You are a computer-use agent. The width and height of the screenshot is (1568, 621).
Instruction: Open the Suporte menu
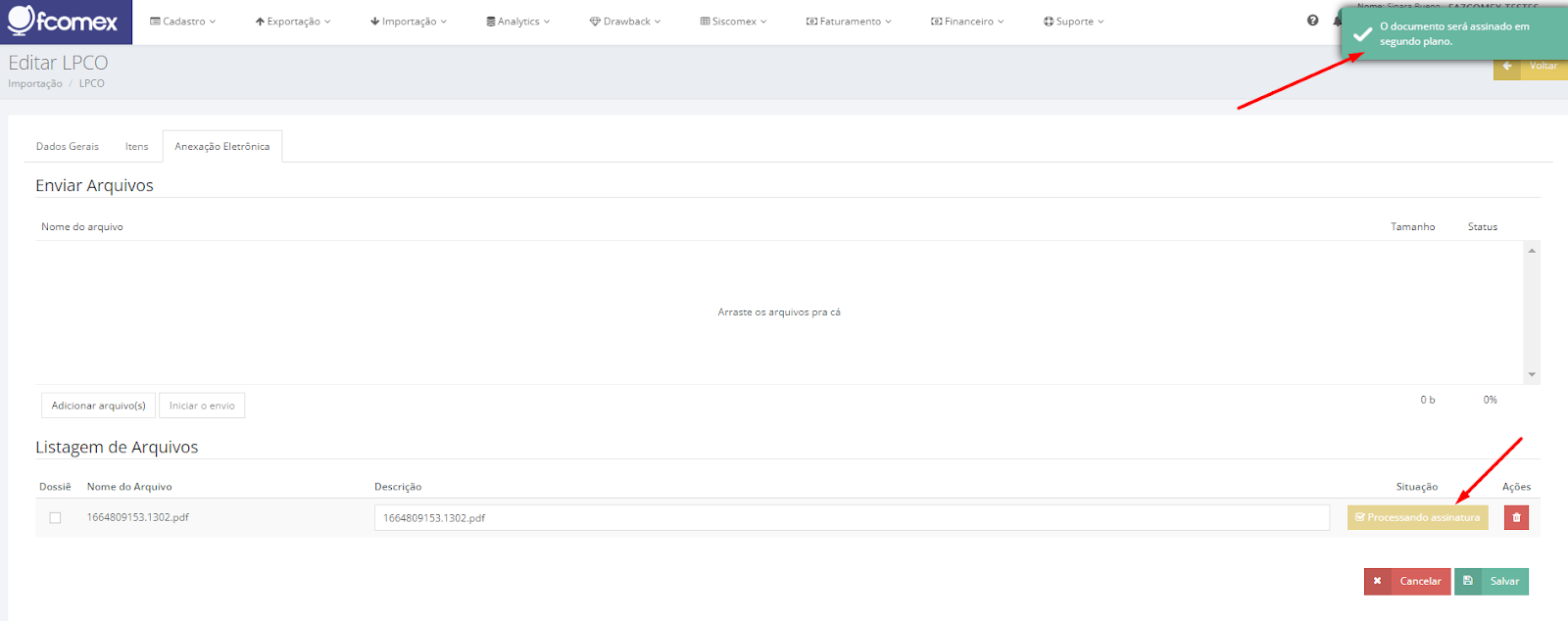[1074, 22]
